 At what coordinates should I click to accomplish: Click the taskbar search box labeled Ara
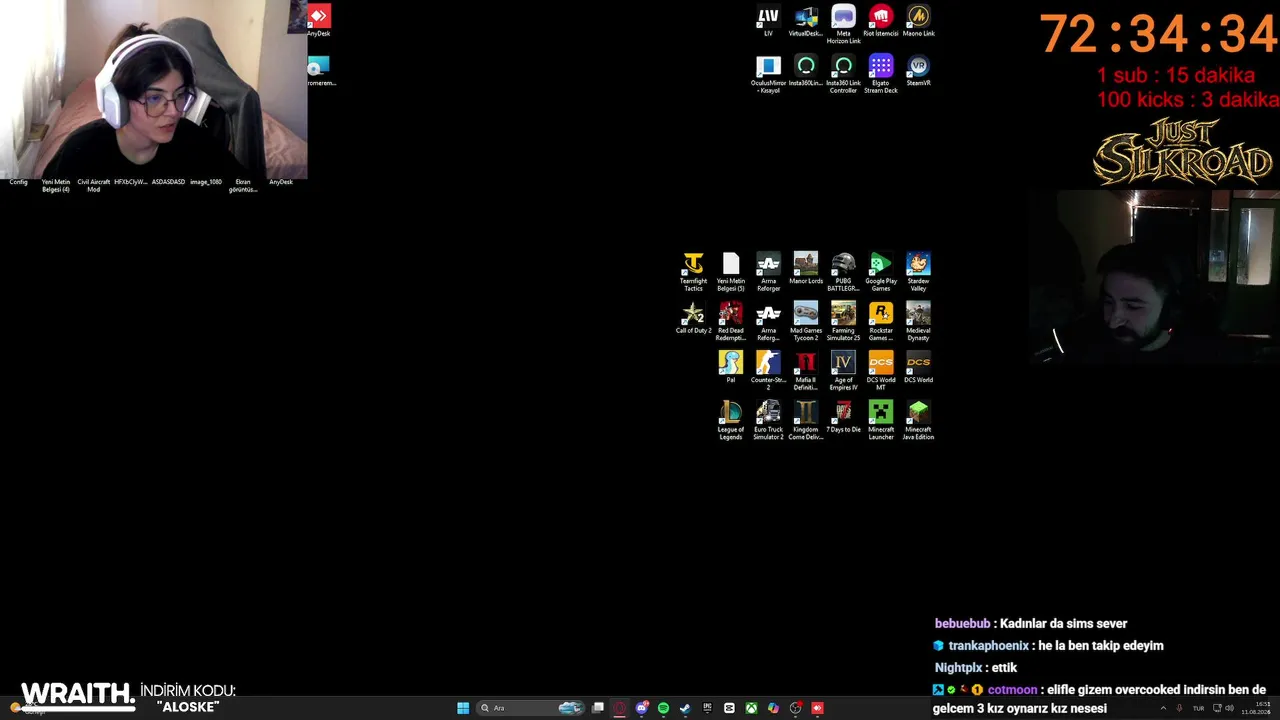pyautogui.click(x=530, y=708)
